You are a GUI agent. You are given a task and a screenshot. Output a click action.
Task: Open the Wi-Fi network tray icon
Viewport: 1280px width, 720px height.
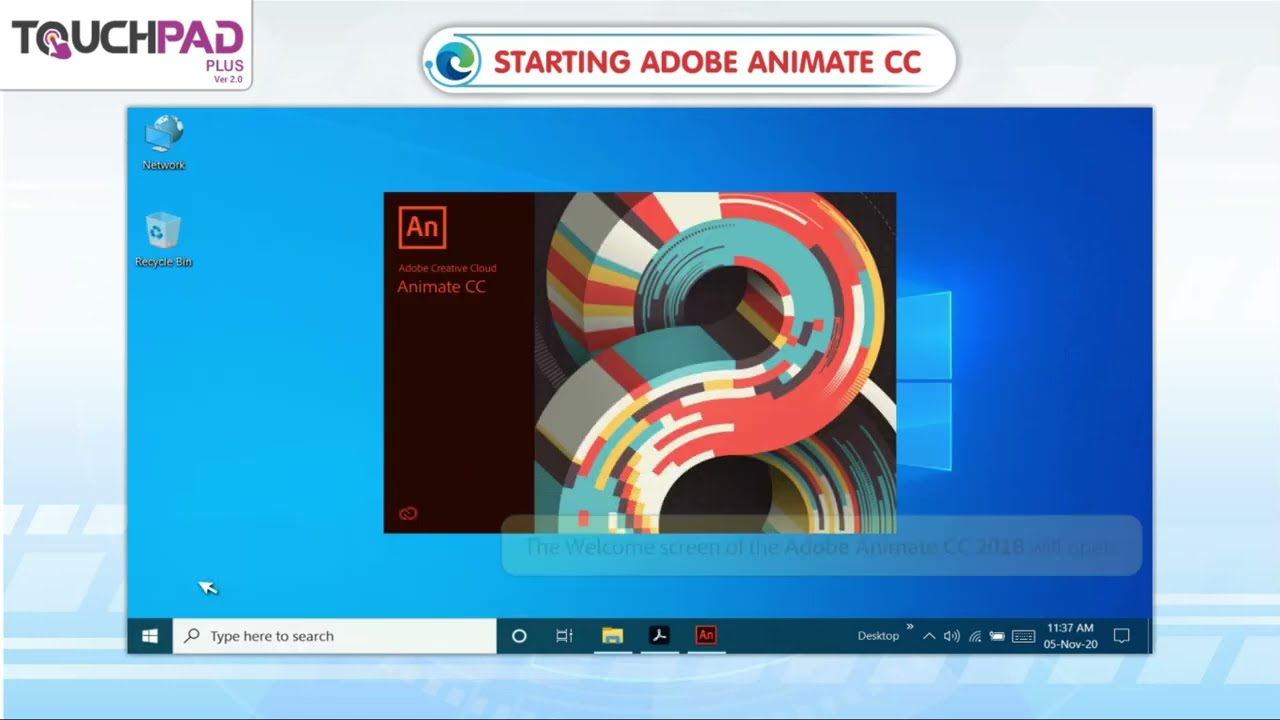click(975, 636)
